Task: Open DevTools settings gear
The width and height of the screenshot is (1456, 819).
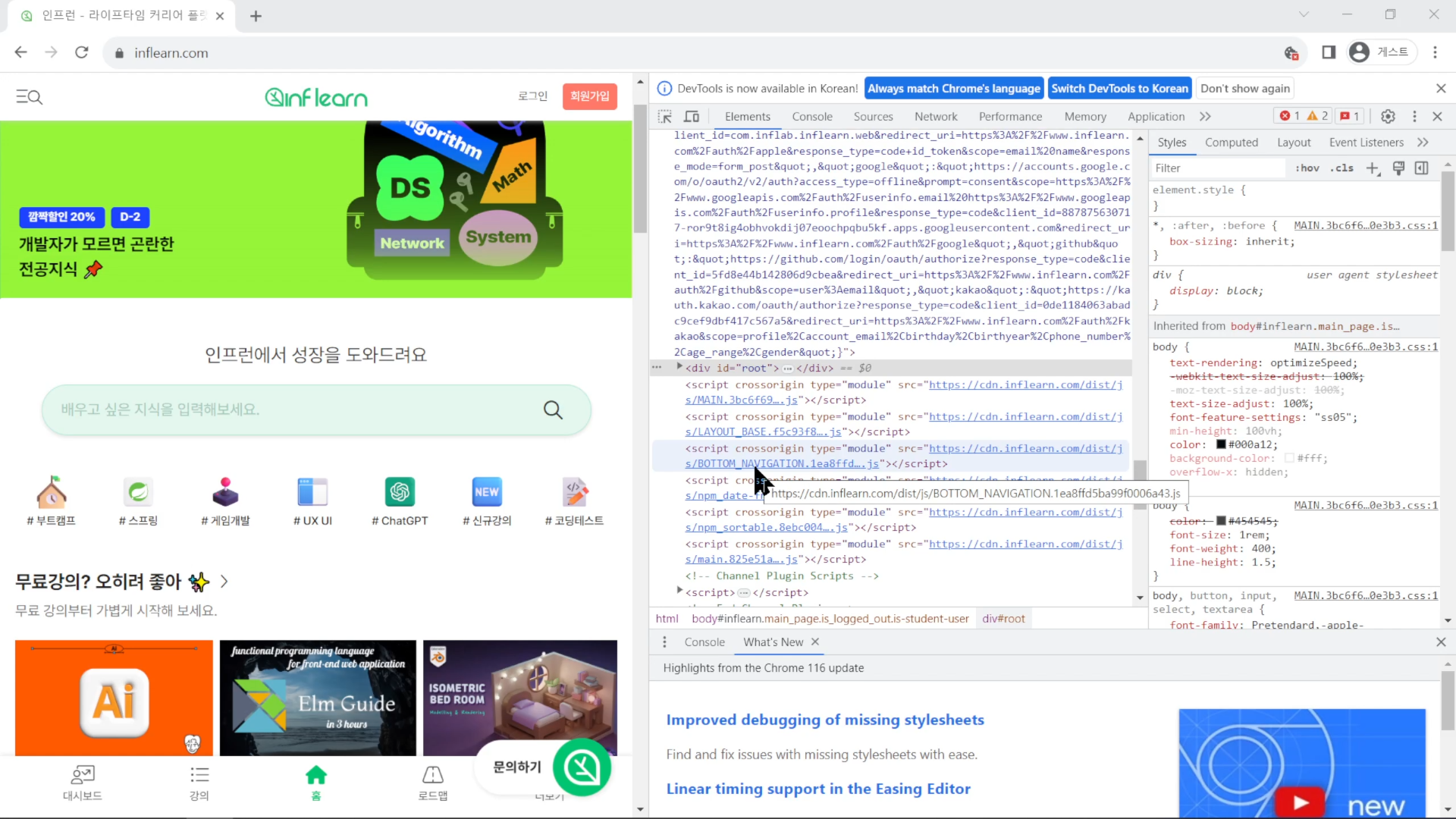Action: click(1388, 117)
